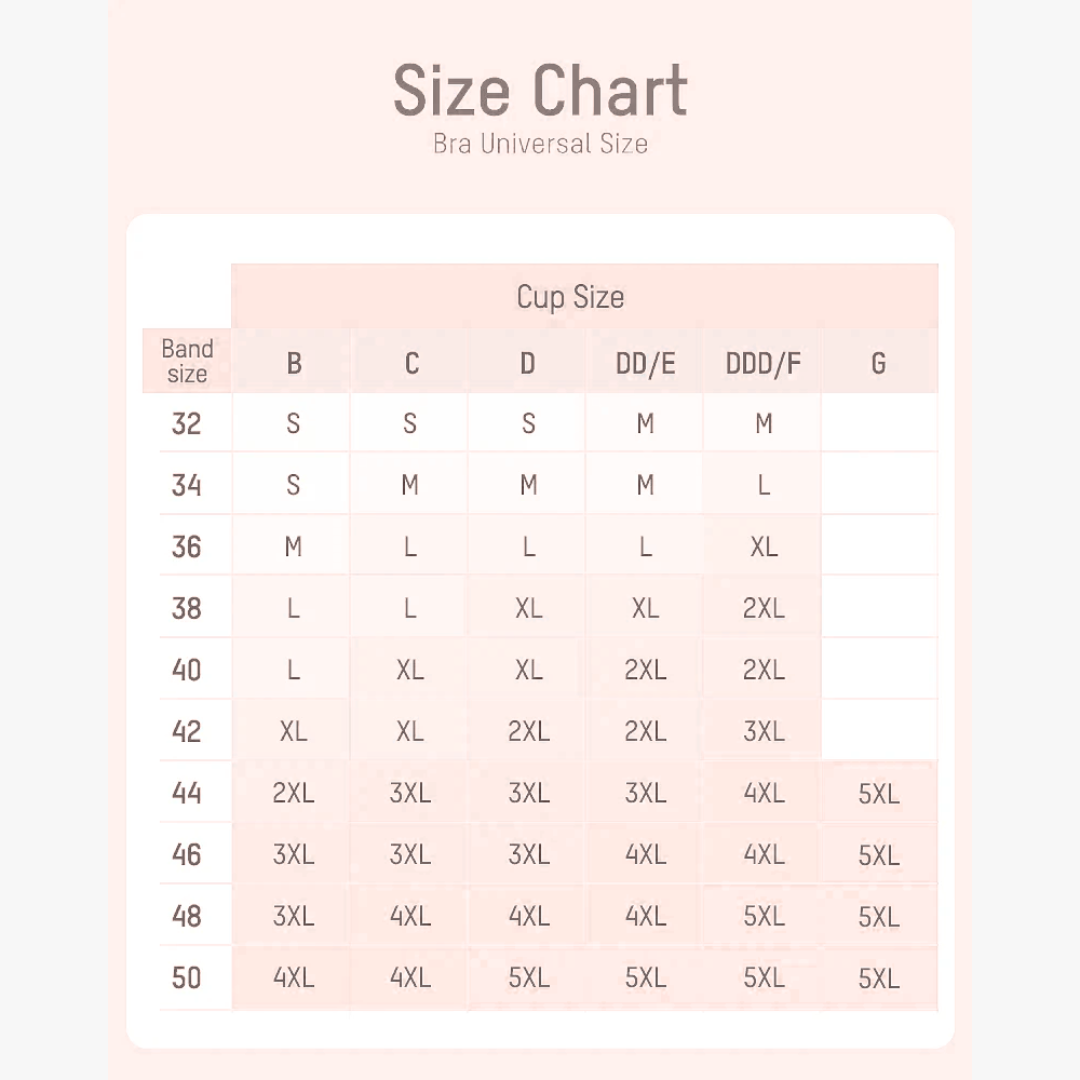Select the G cup column header

tap(878, 363)
